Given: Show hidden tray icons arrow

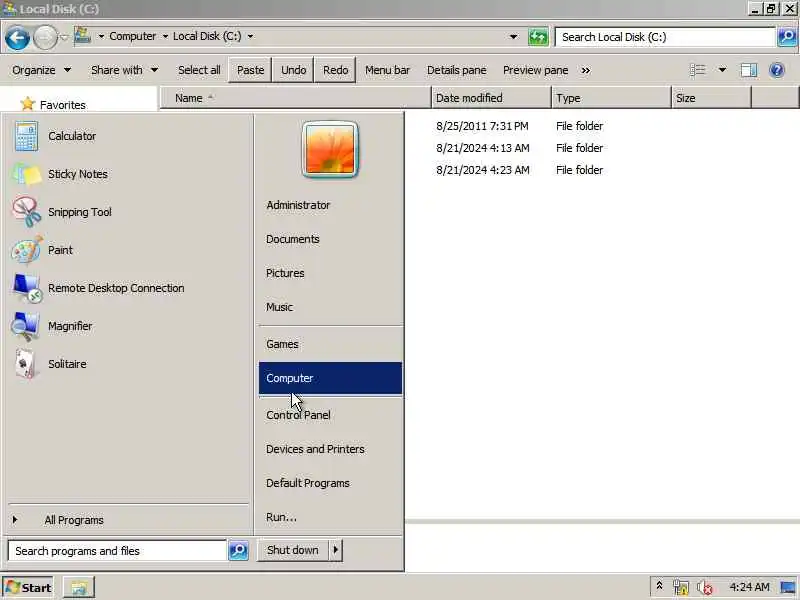Looking at the screenshot, I should [x=659, y=586].
